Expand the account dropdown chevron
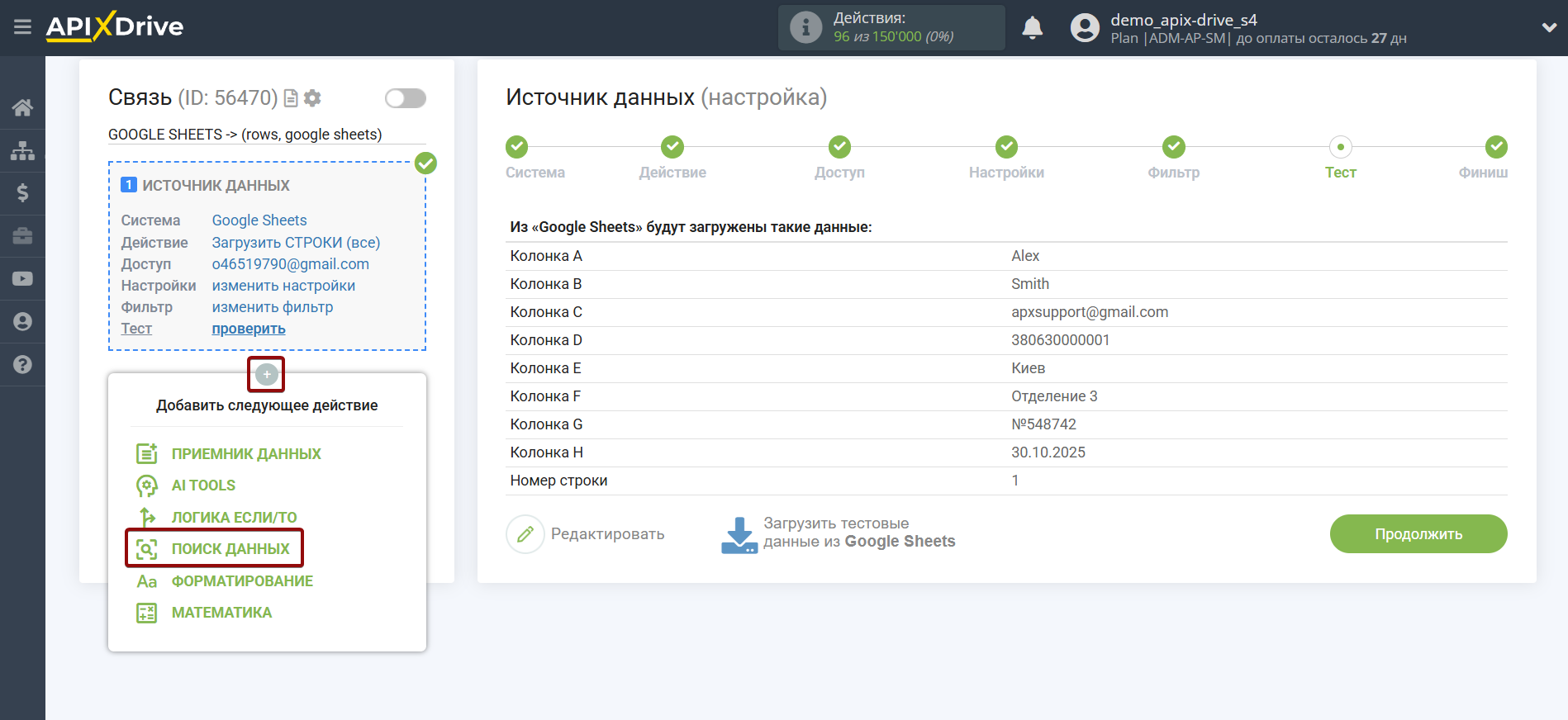Viewport: 1568px width, 720px height. pos(1548,27)
